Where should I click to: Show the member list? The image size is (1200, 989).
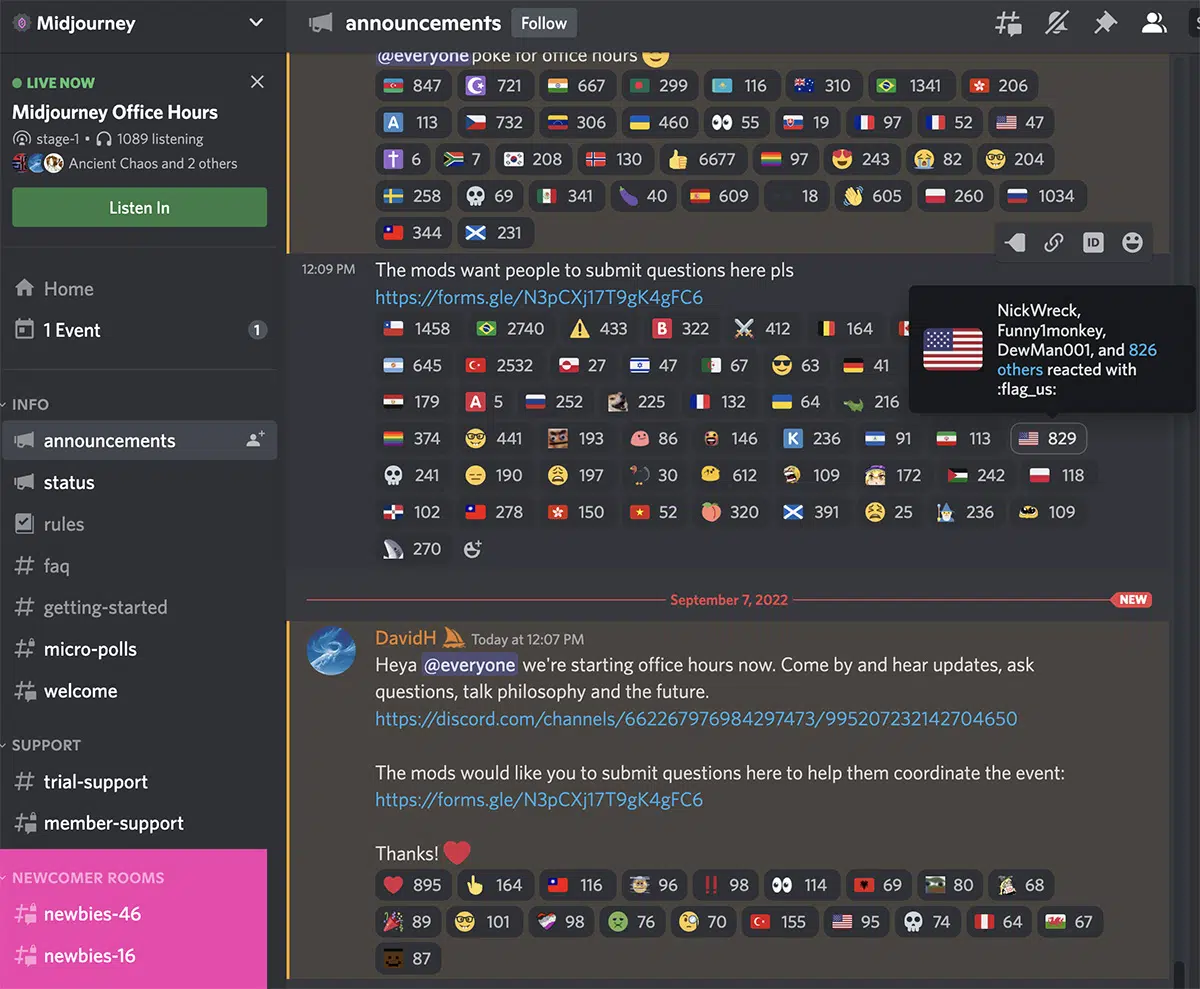pos(1154,22)
